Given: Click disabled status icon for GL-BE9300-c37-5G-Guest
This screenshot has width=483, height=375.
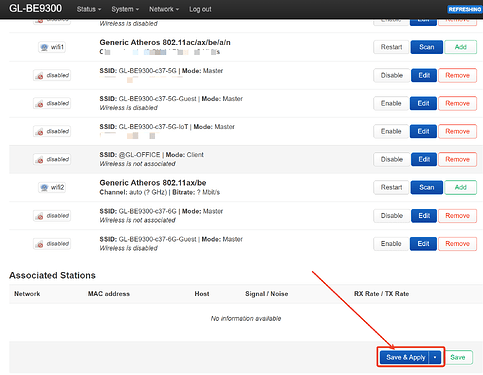Looking at the screenshot, I should (x=52, y=103).
